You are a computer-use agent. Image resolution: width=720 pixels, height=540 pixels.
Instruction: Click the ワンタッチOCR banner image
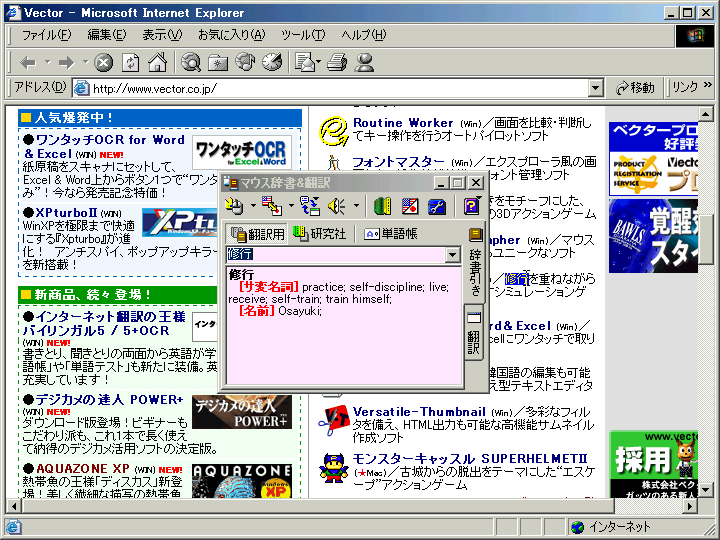click(242, 152)
